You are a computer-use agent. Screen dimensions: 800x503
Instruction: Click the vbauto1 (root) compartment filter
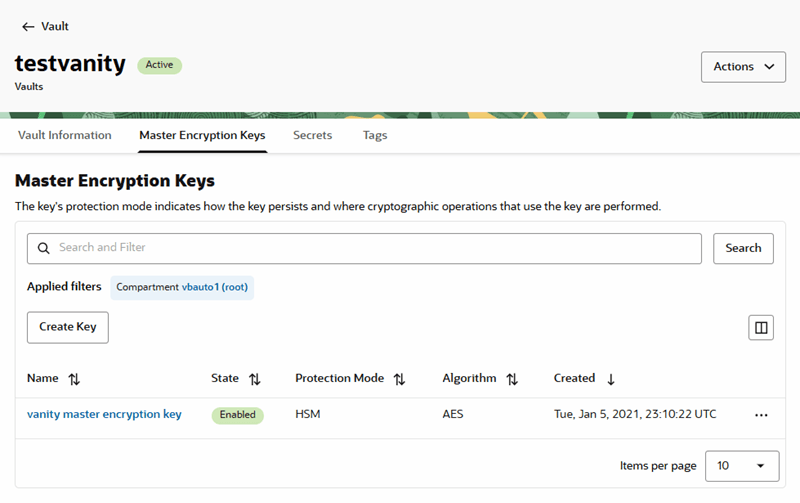[215, 287]
